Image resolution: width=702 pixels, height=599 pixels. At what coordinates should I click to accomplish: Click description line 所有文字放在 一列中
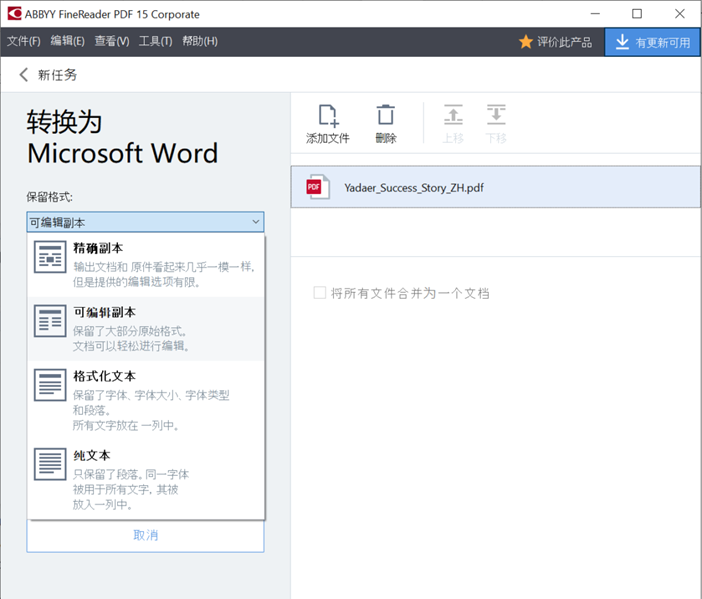126,425
